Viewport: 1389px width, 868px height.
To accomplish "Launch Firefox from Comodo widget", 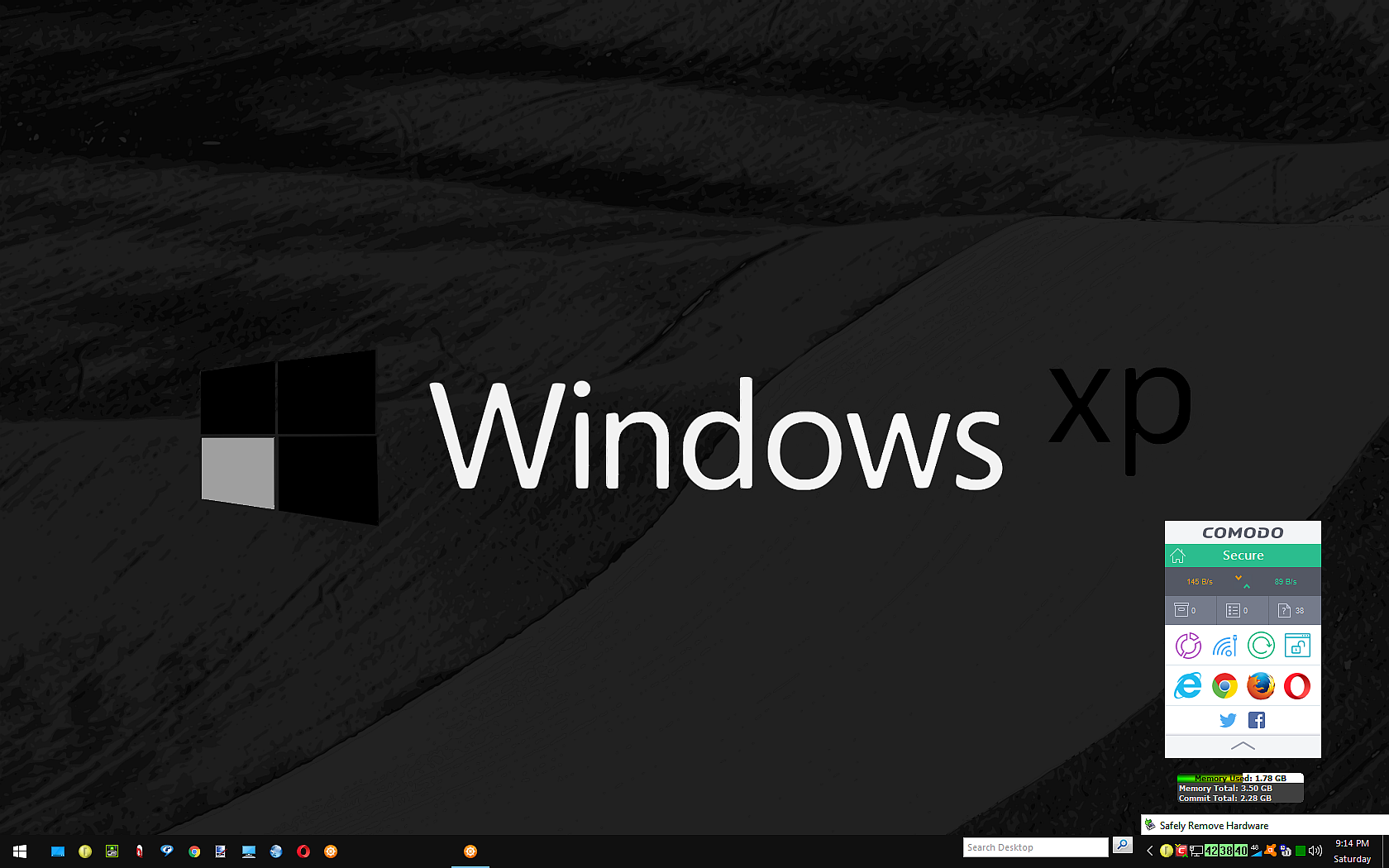I will [1261, 685].
